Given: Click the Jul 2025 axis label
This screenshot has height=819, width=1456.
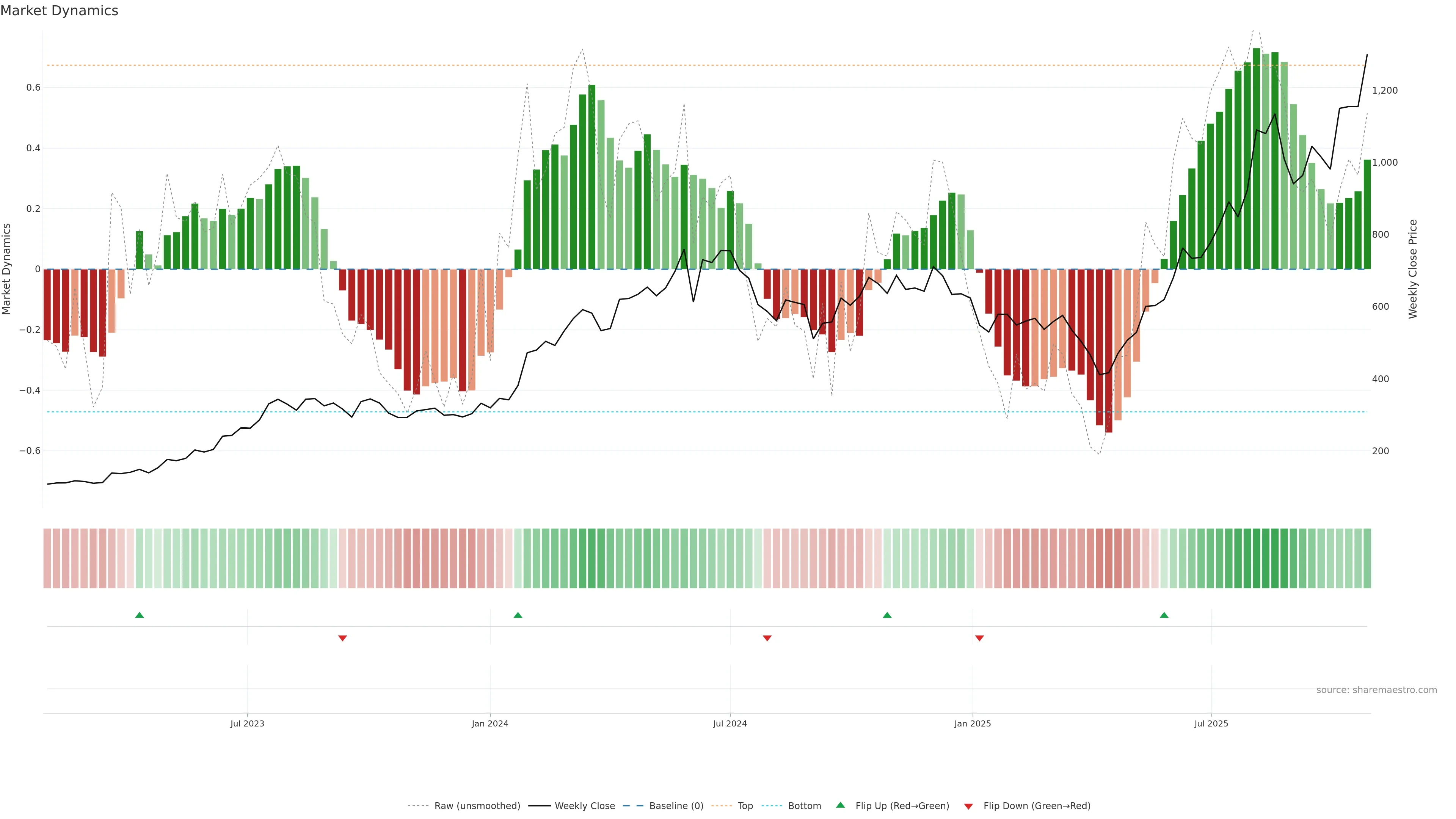Looking at the screenshot, I should click(x=1211, y=723).
